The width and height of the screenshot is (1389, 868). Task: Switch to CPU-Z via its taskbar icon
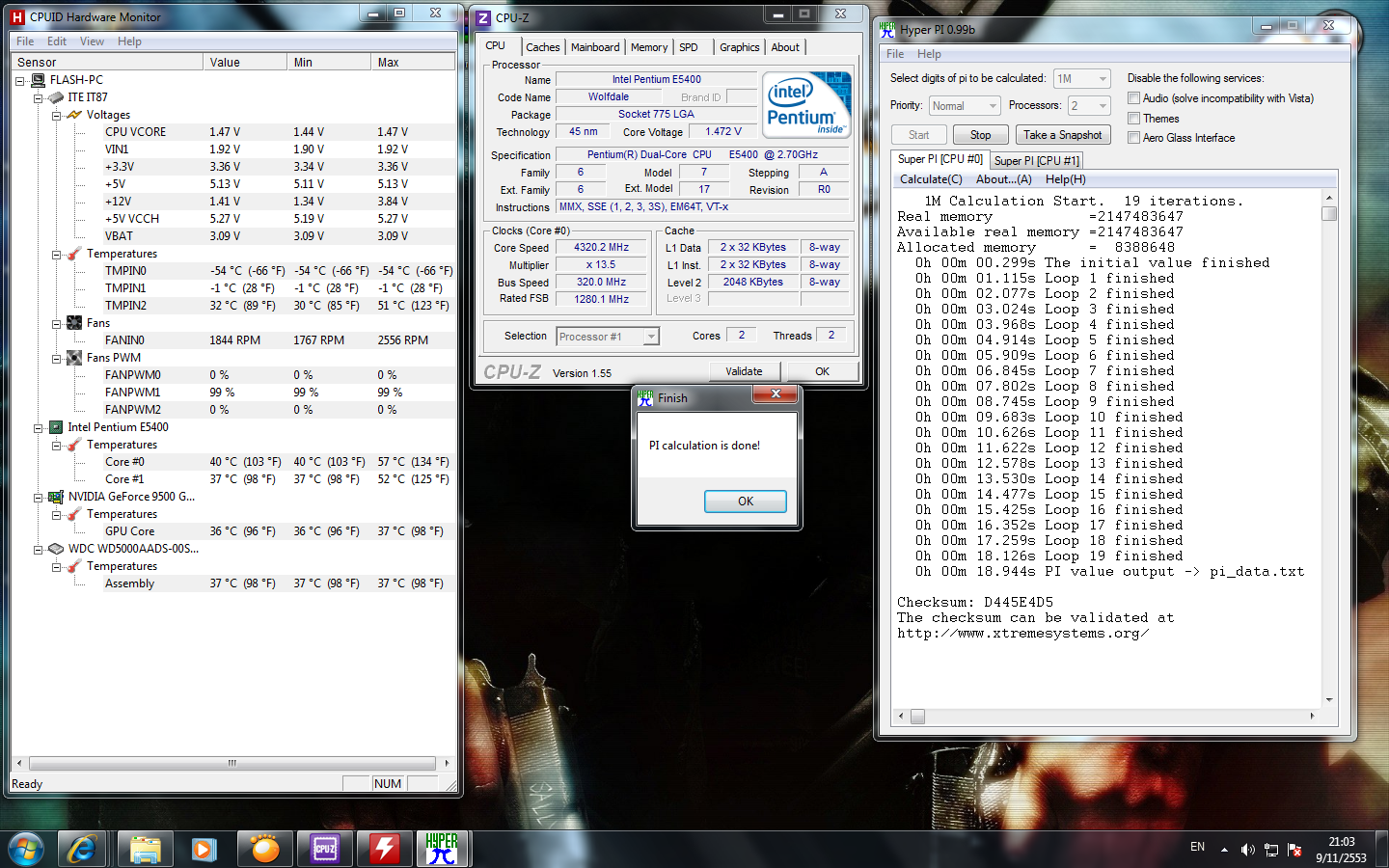coord(324,849)
